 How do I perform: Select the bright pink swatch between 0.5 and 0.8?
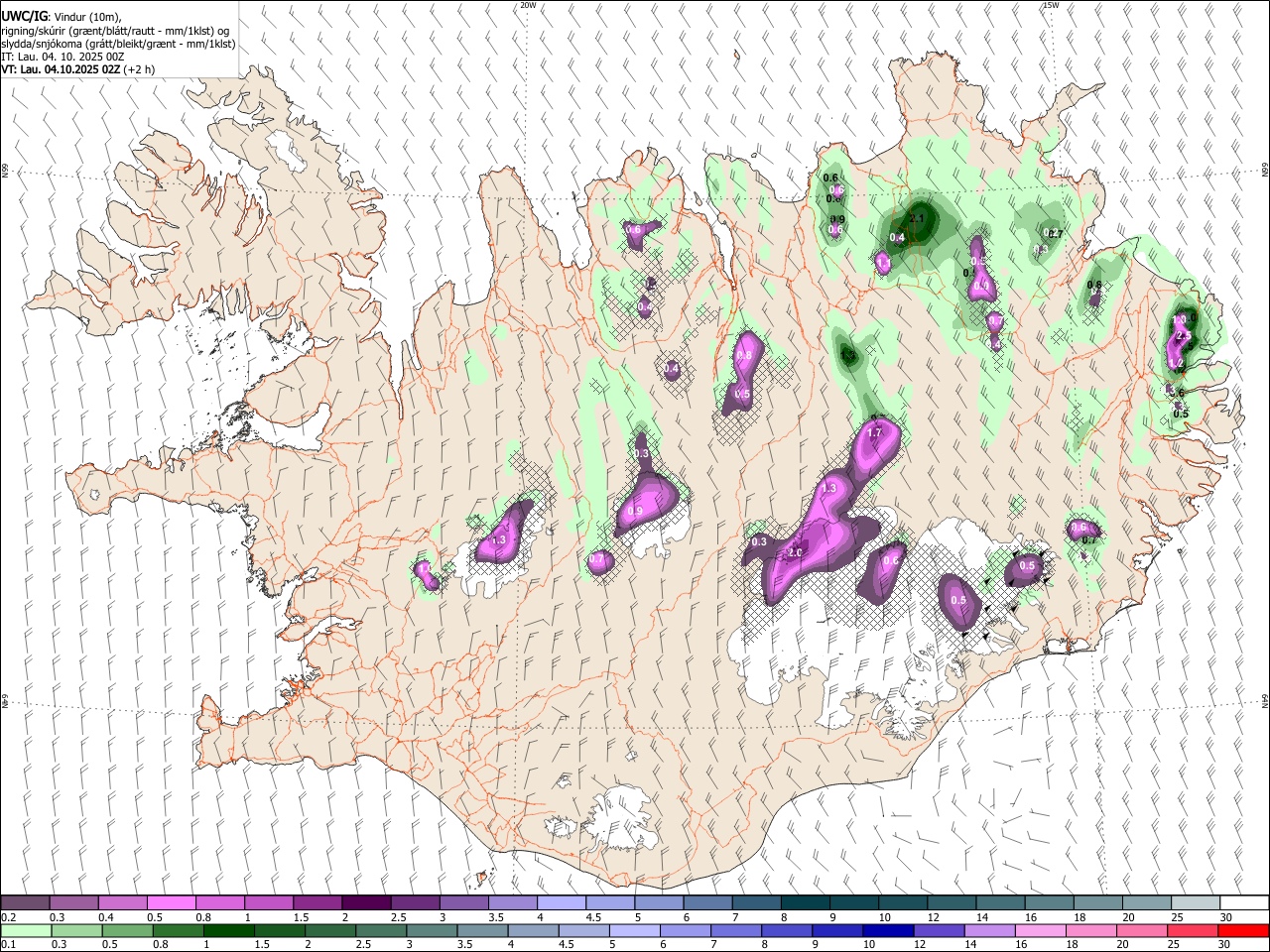(x=171, y=902)
